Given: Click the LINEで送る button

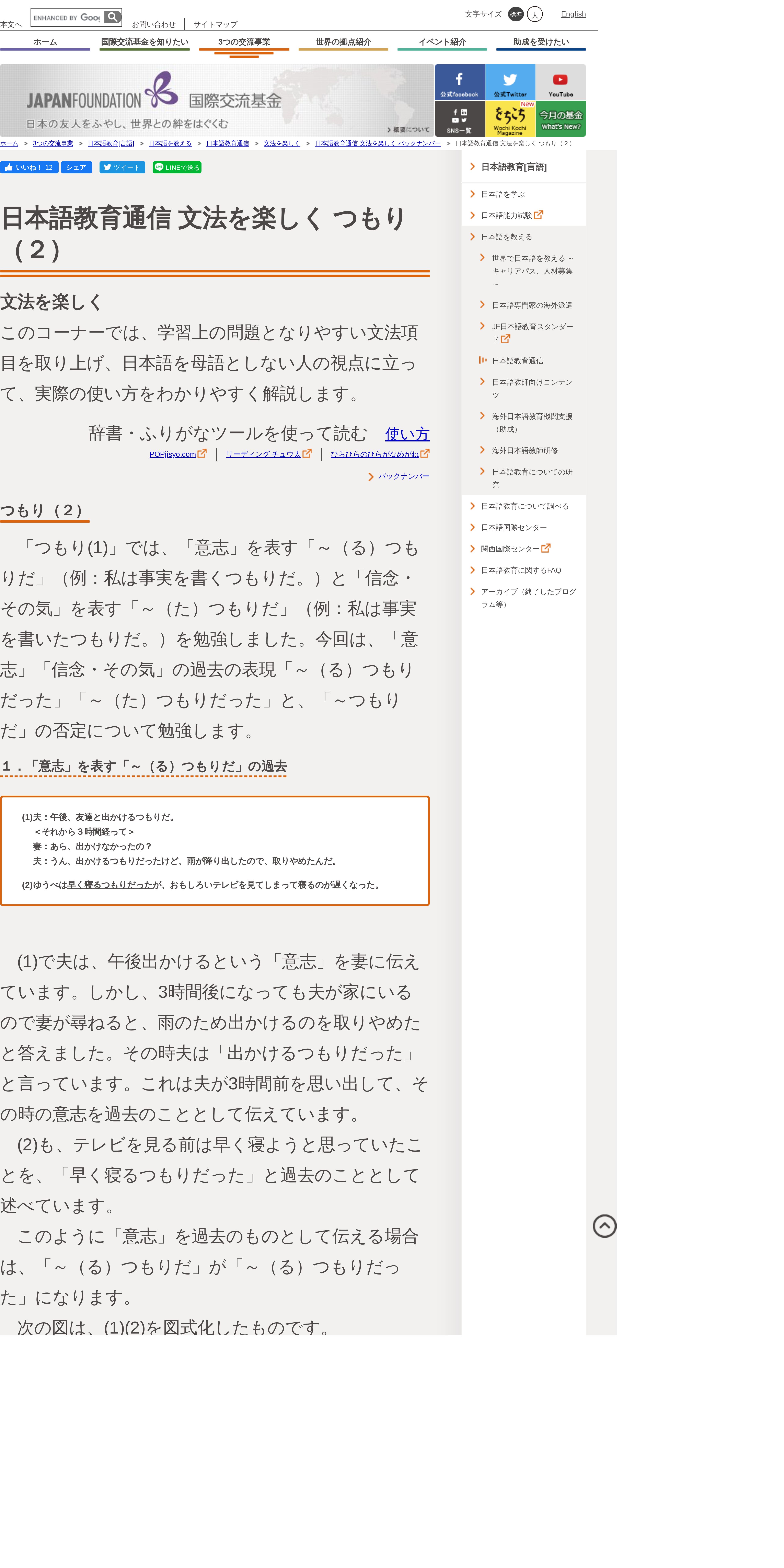Looking at the screenshot, I should [177, 167].
